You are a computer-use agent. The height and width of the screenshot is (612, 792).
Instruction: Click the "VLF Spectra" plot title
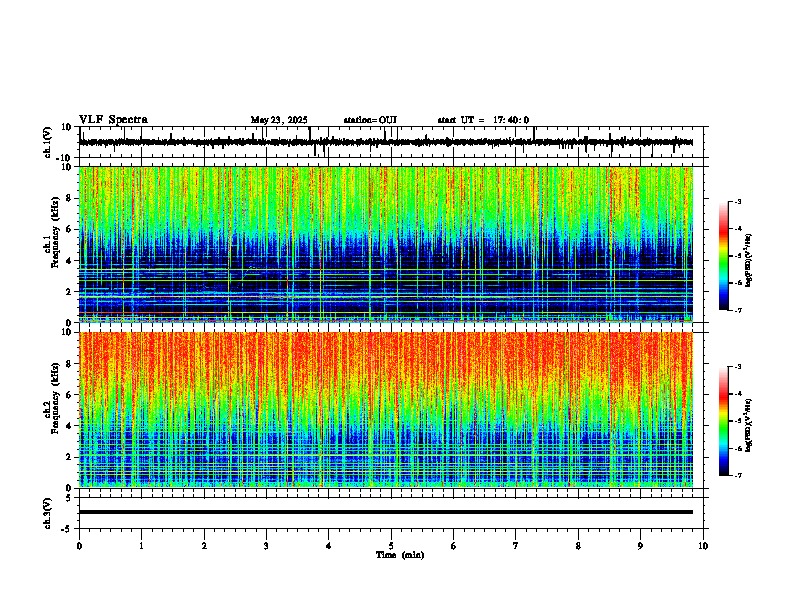[x=113, y=120]
